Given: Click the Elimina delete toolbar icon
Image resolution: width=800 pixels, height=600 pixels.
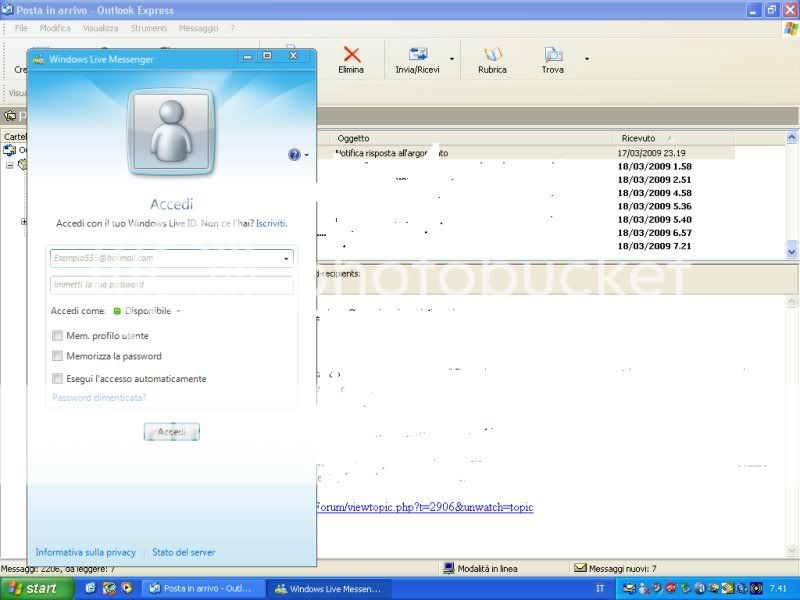Looking at the screenshot, I should click(351, 56).
